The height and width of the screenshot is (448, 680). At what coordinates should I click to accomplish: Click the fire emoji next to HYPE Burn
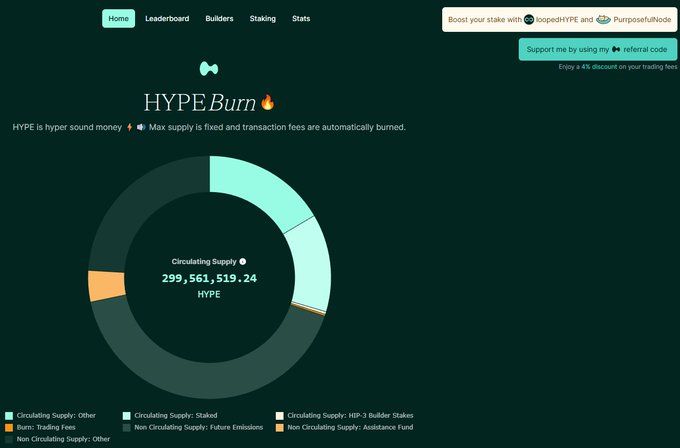(x=267, y=102)
